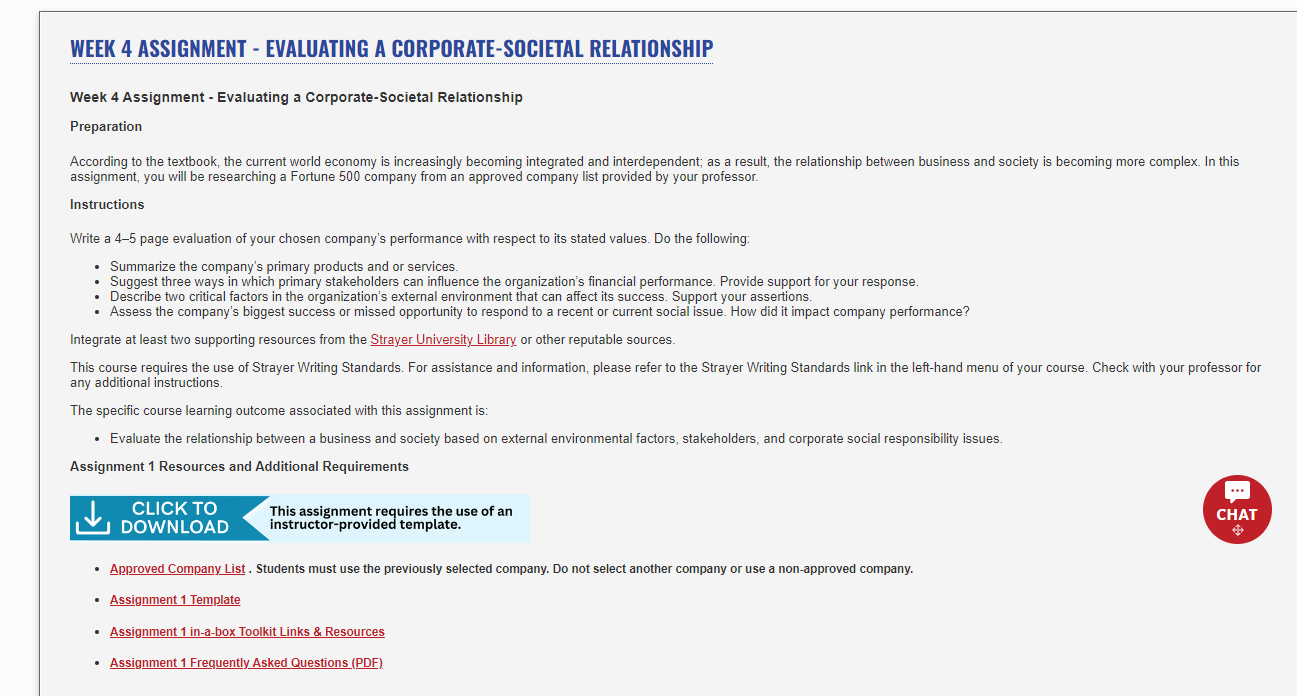Click the Assignment 1 Resources and Additional Requirements heading
Image resolution: width=1297 pixels, height=696 pixels.
click(239, 467)
